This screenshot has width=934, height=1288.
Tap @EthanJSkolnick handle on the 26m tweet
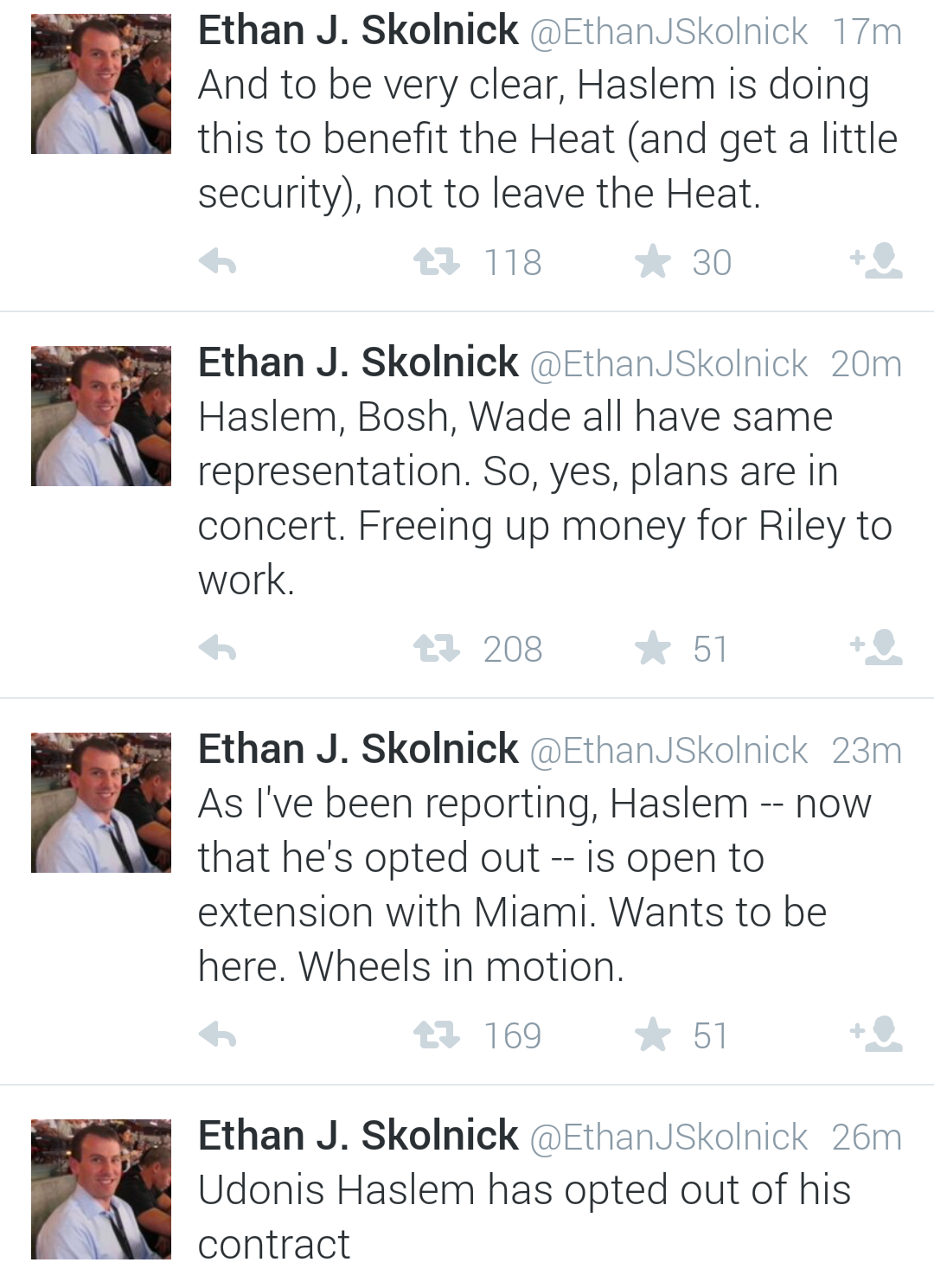668,1137
